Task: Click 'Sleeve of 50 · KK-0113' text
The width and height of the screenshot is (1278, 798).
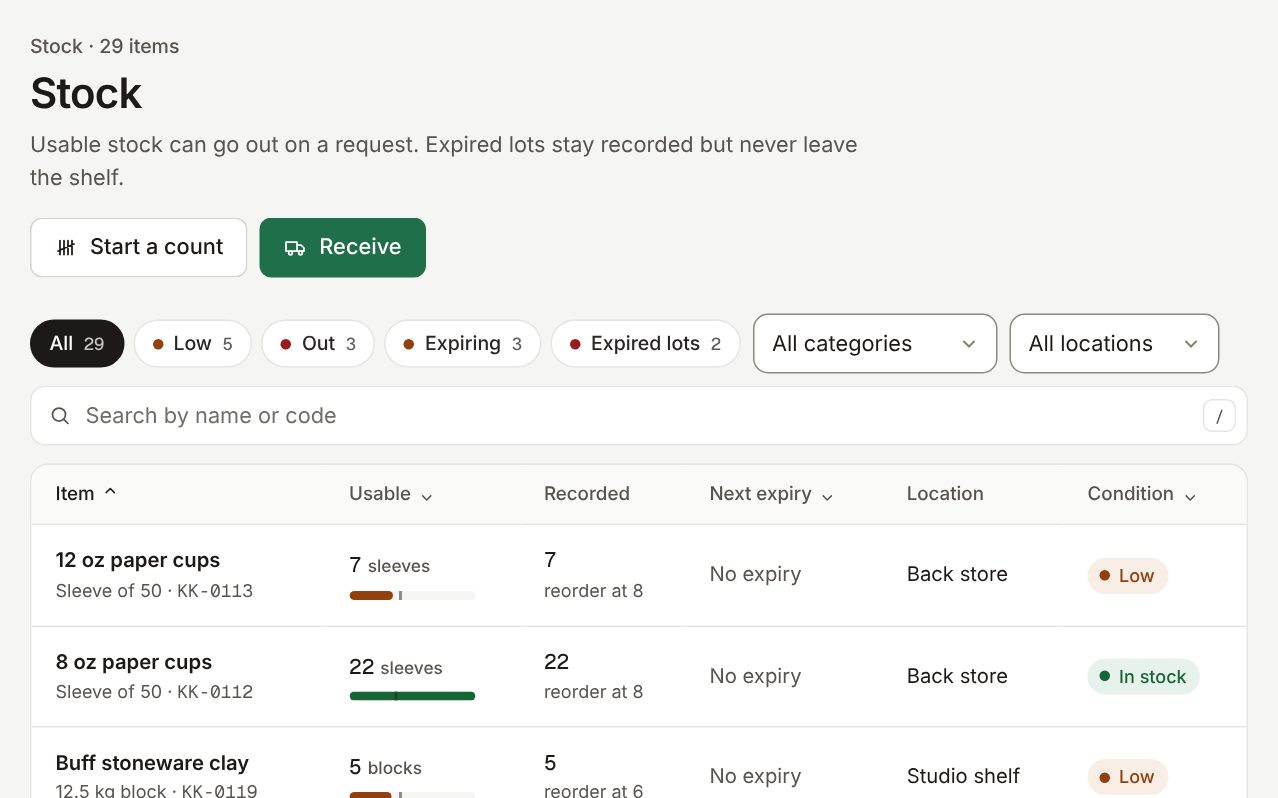Action: 154,591
